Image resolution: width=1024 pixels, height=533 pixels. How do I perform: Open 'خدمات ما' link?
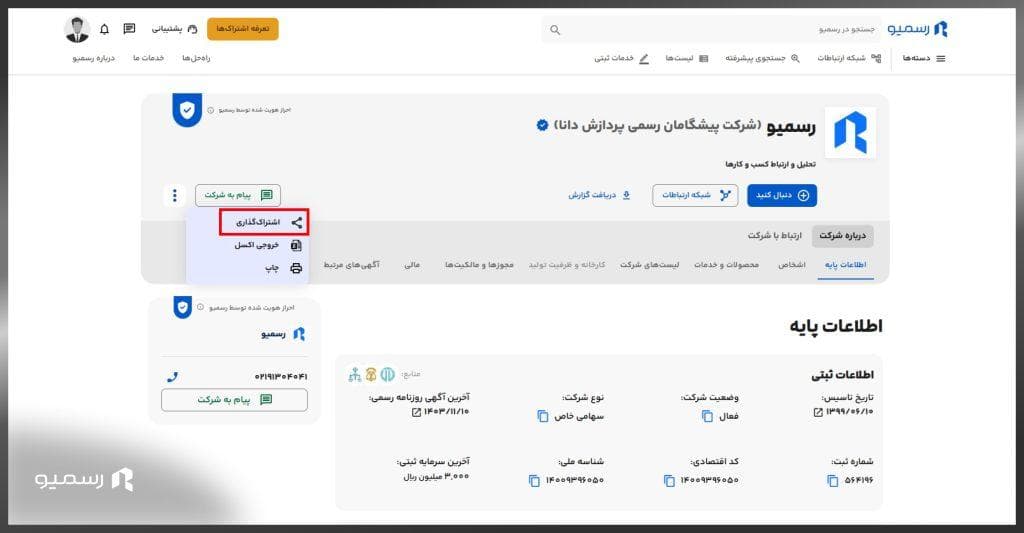tap(148, 58)
